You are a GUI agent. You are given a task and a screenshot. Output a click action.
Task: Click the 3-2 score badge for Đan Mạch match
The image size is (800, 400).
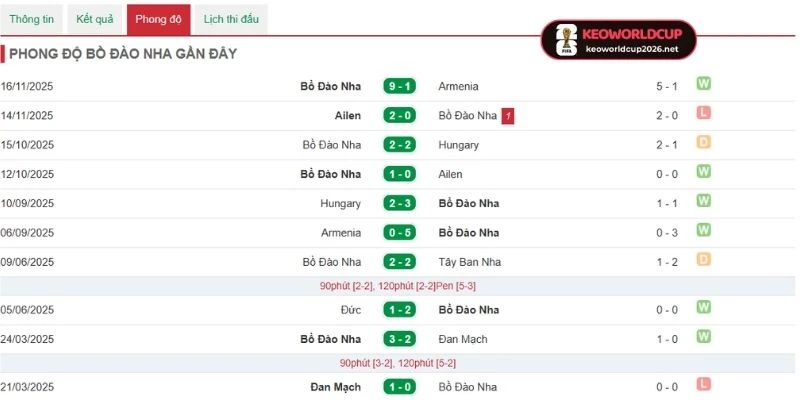point(399,339)
